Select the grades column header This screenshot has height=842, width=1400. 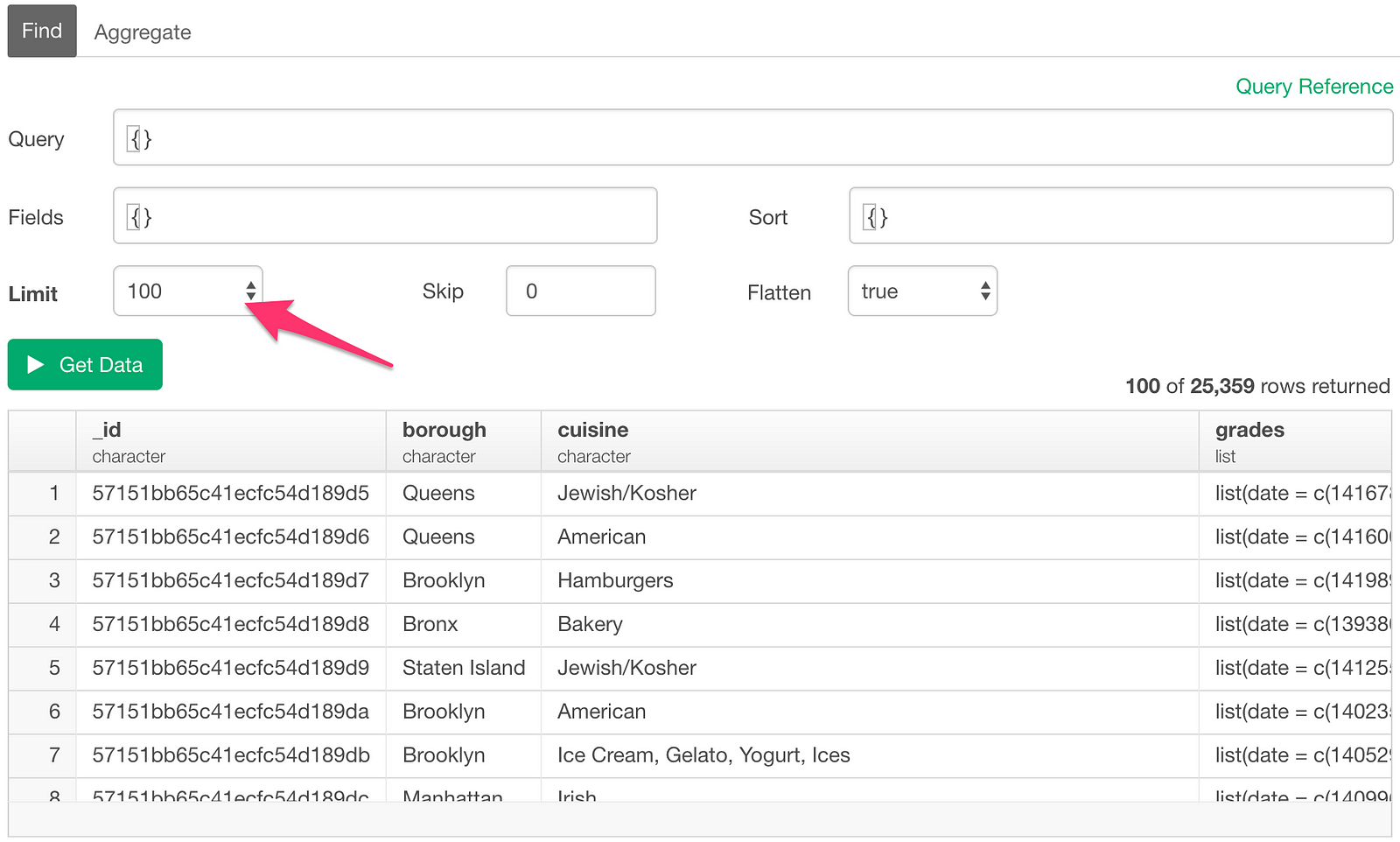[1293, 442]
